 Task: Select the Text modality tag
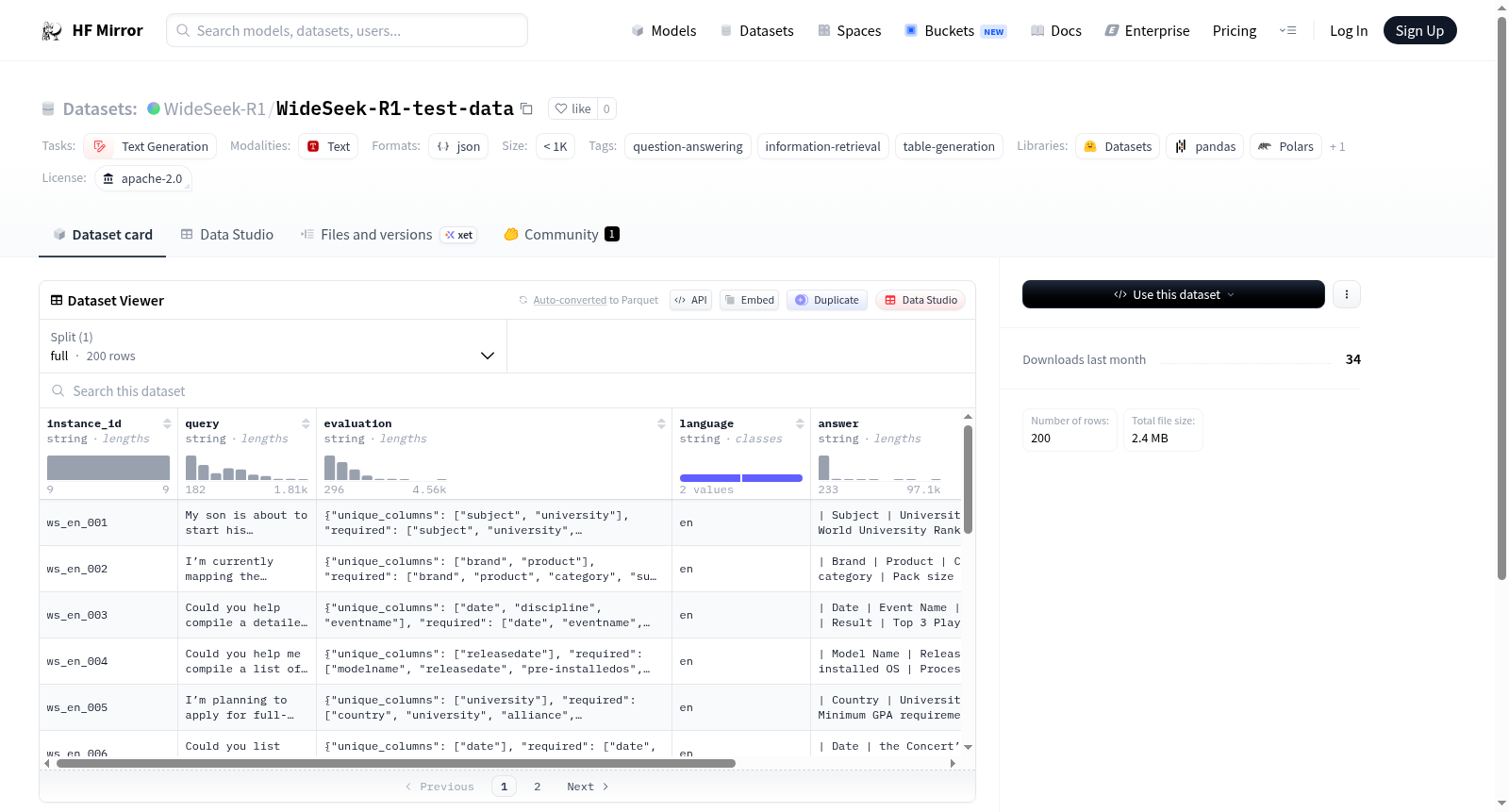[328, 146]
